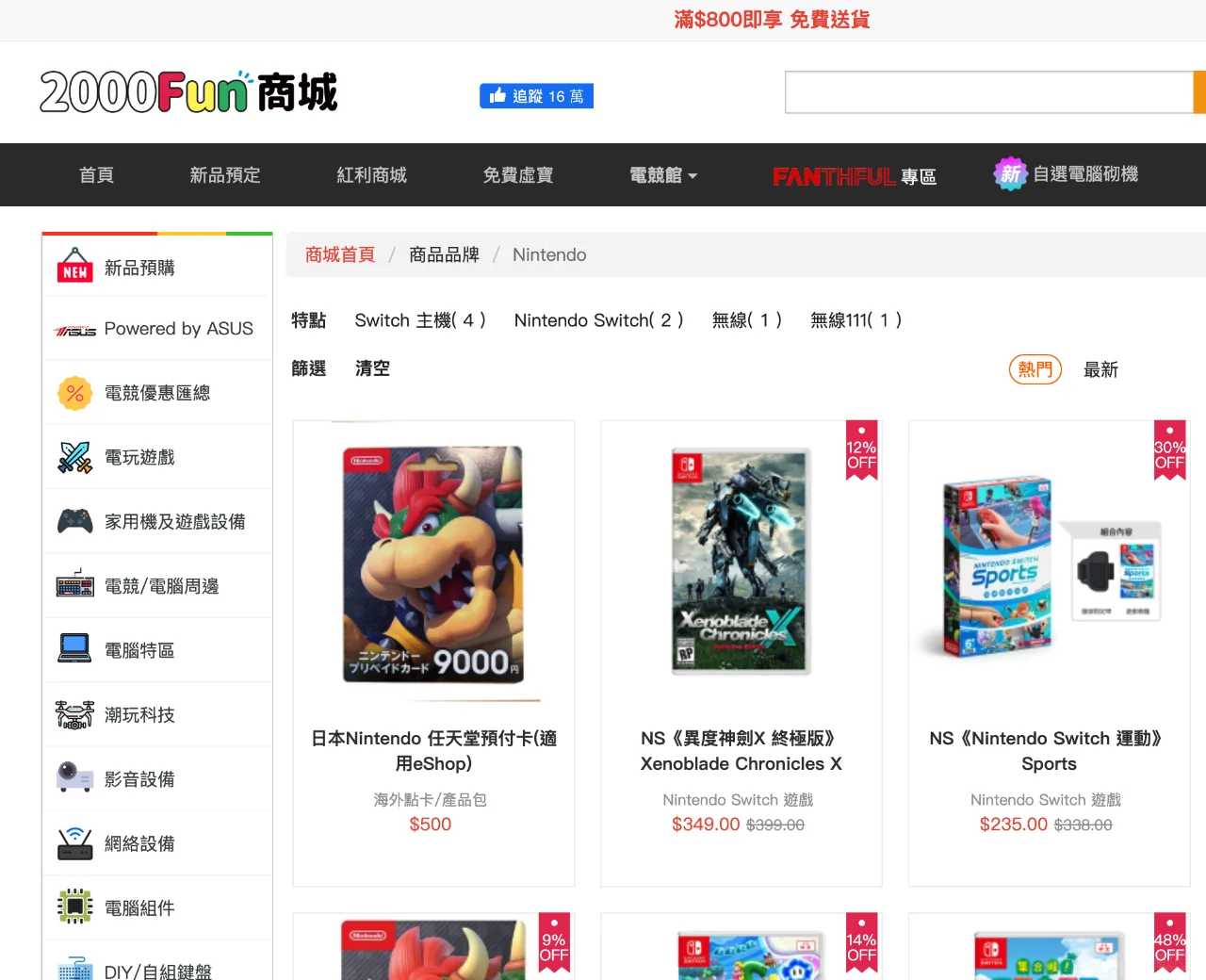Click the ASUS logo icon in sidebar
The width and height of the screenshot is (1206, 980).
(75, 331)
